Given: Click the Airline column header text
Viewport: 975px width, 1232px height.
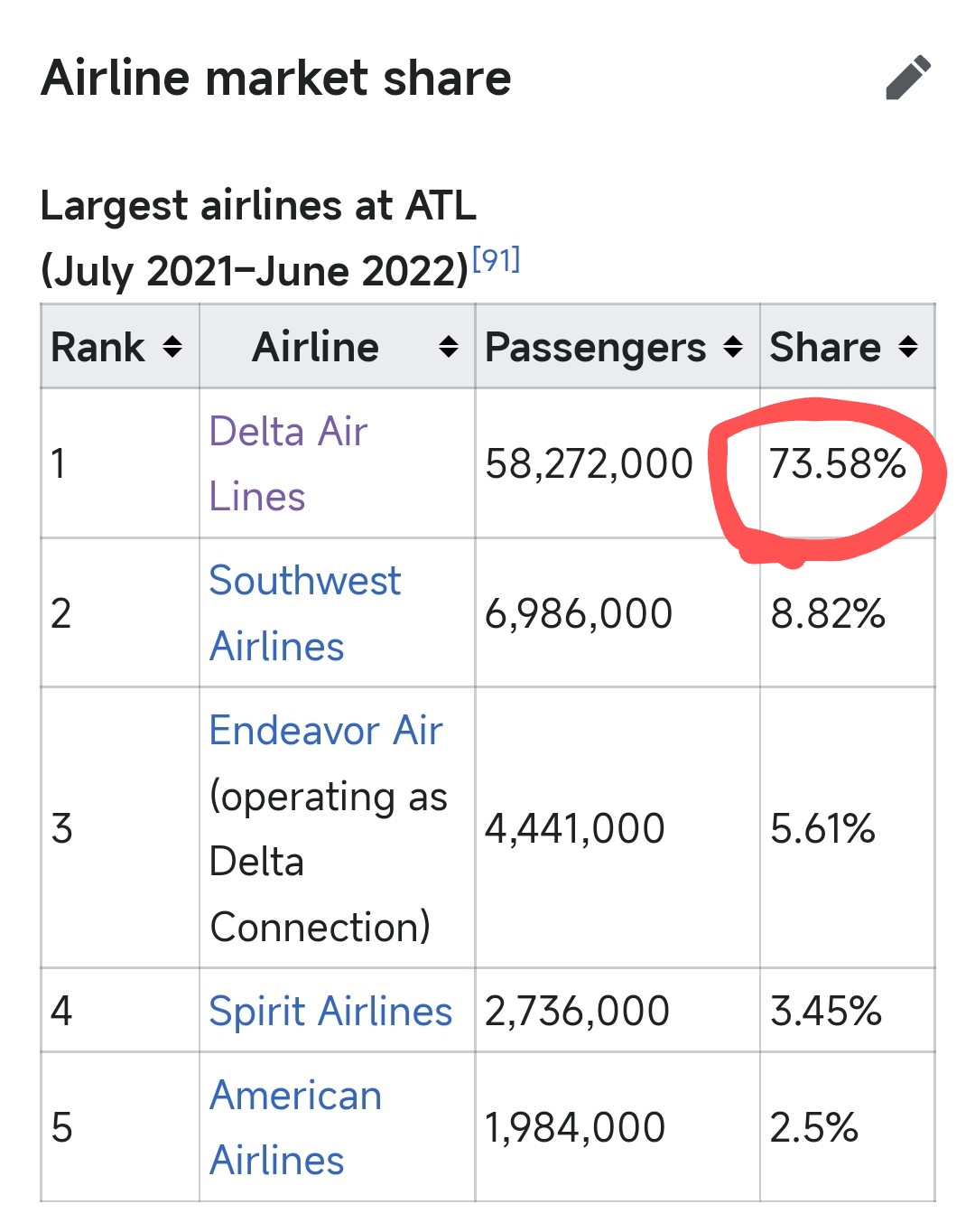Looking at the screenshot, I should pyautogui.click(x=315, y=347).
